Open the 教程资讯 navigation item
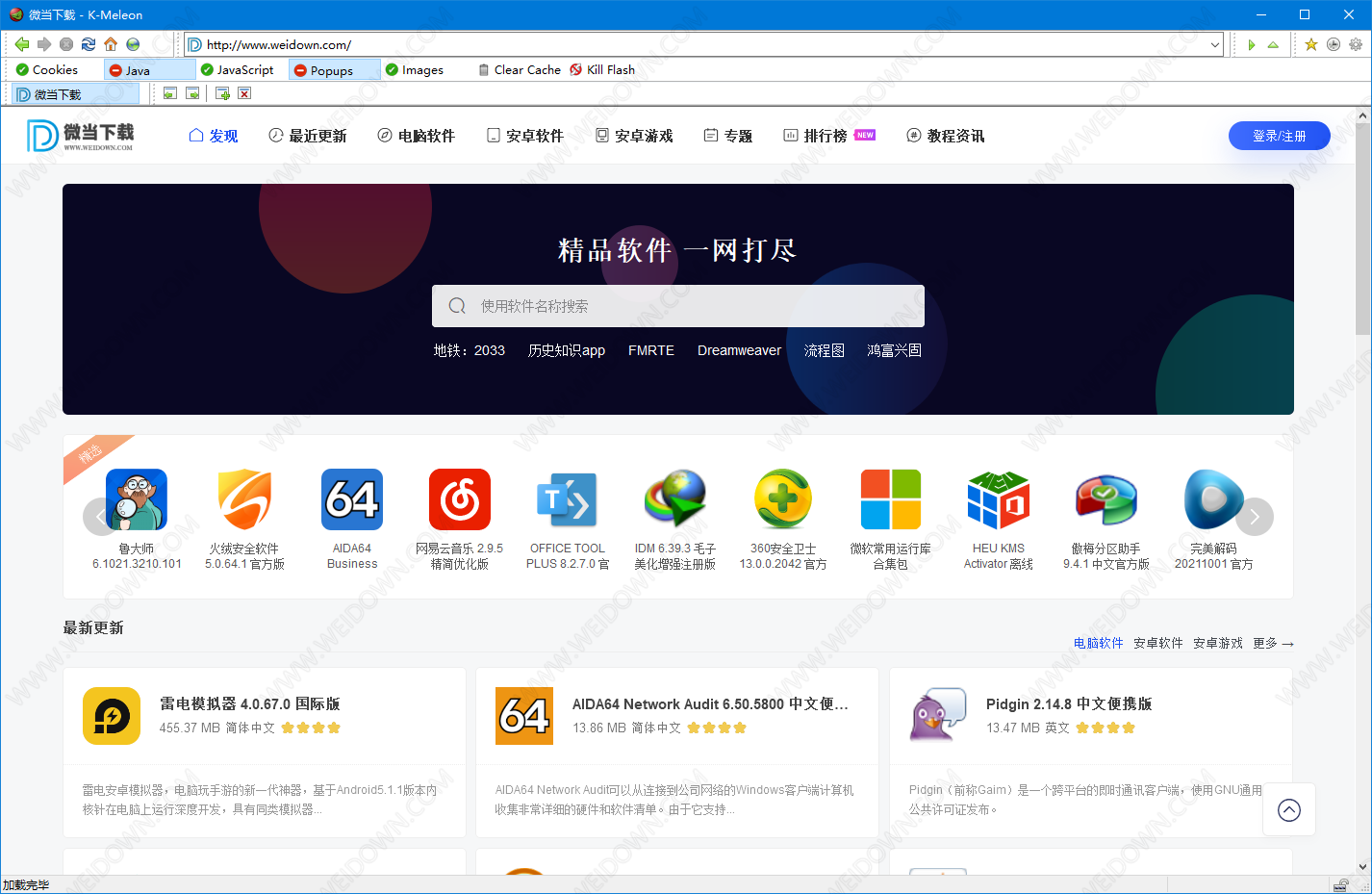1372x894 pixels. [946, 136]
